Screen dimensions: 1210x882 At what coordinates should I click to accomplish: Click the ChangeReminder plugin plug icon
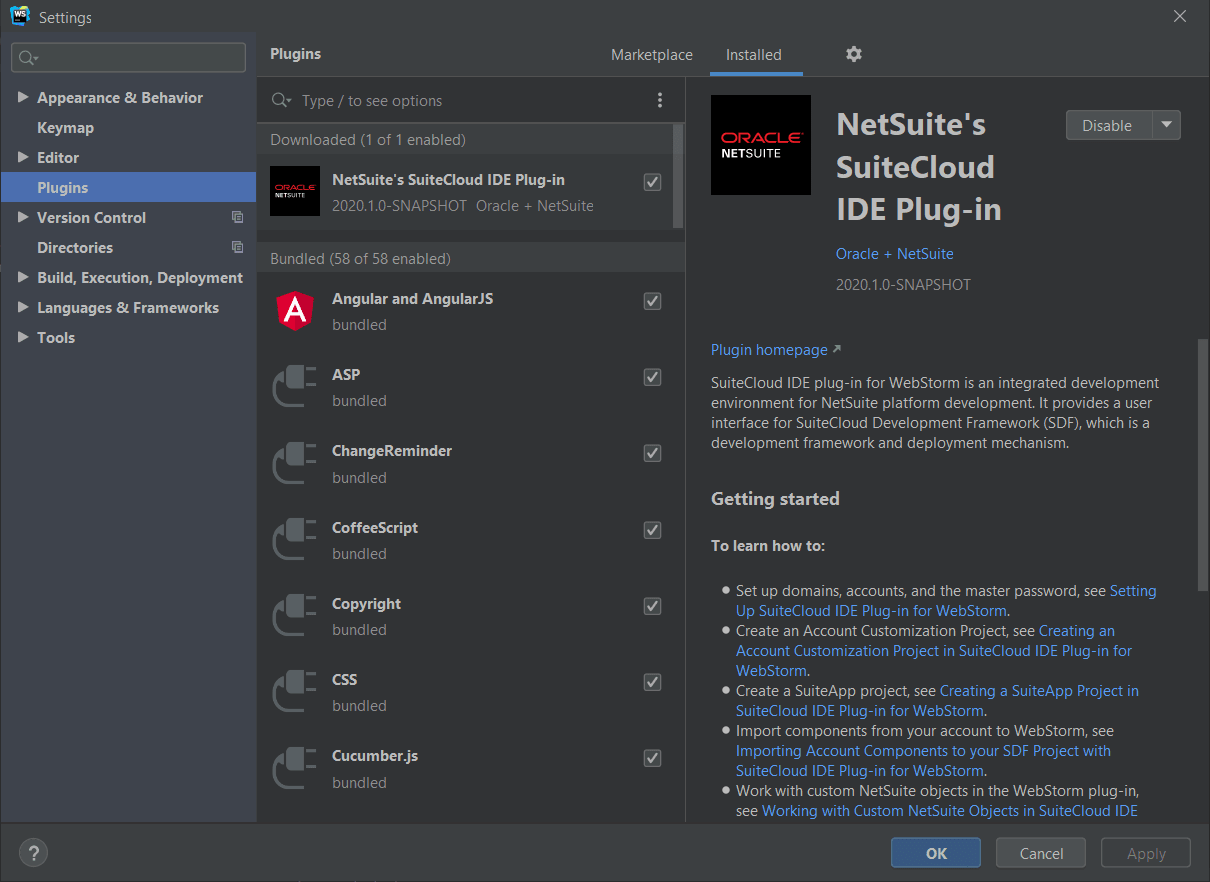(x=295, y=463)
